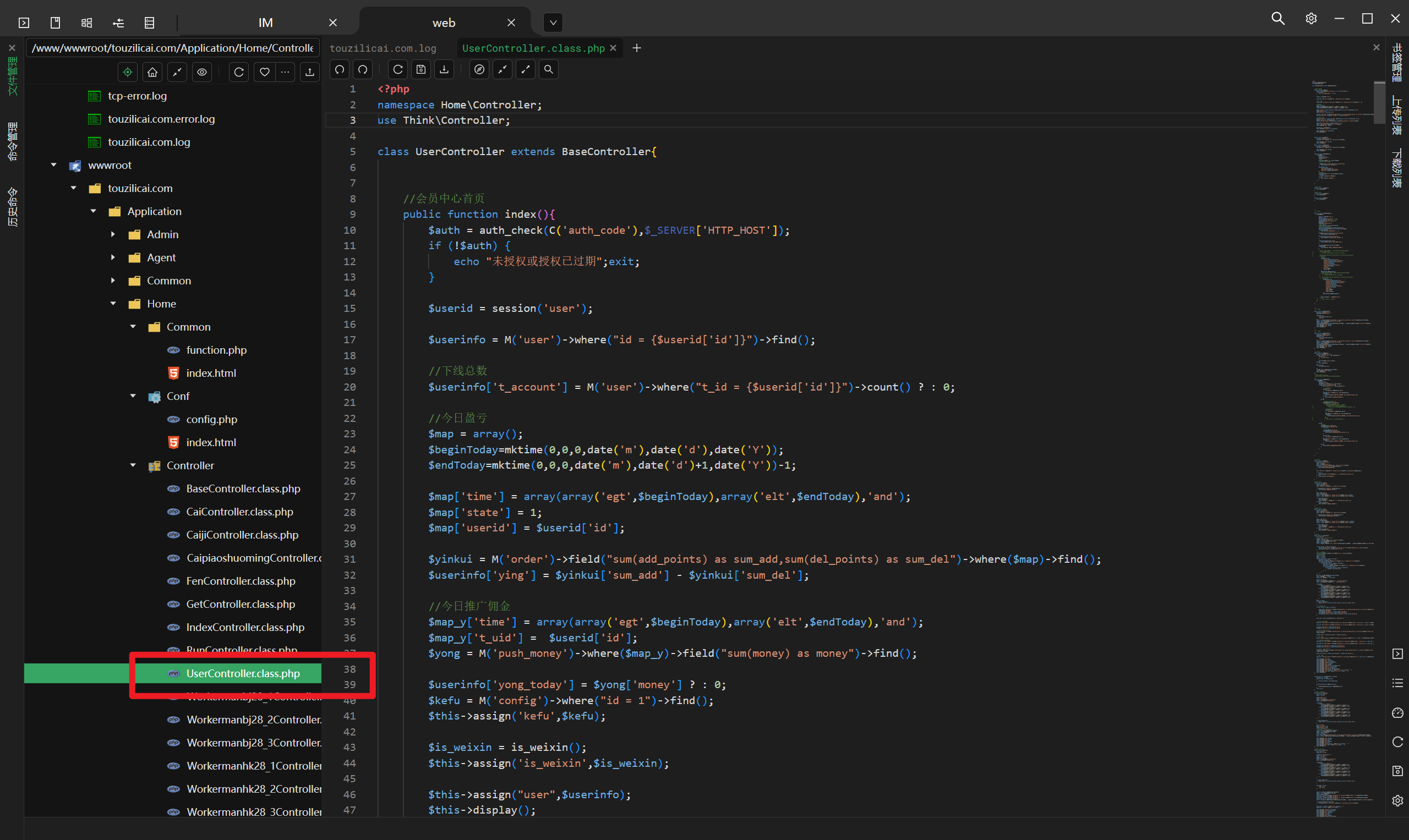Viewport: 1409px width, 840px height.
Task: Click the server list icon in top toolbar
Action: [x=150, y=23]
